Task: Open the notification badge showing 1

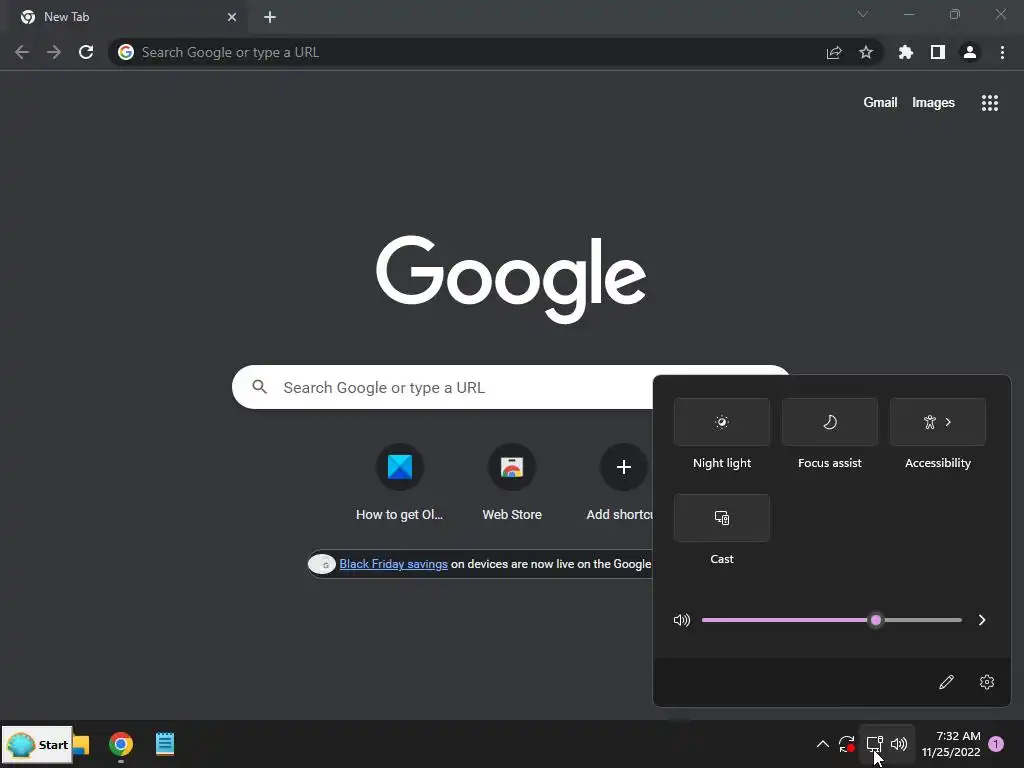Action: coord(996,744)
